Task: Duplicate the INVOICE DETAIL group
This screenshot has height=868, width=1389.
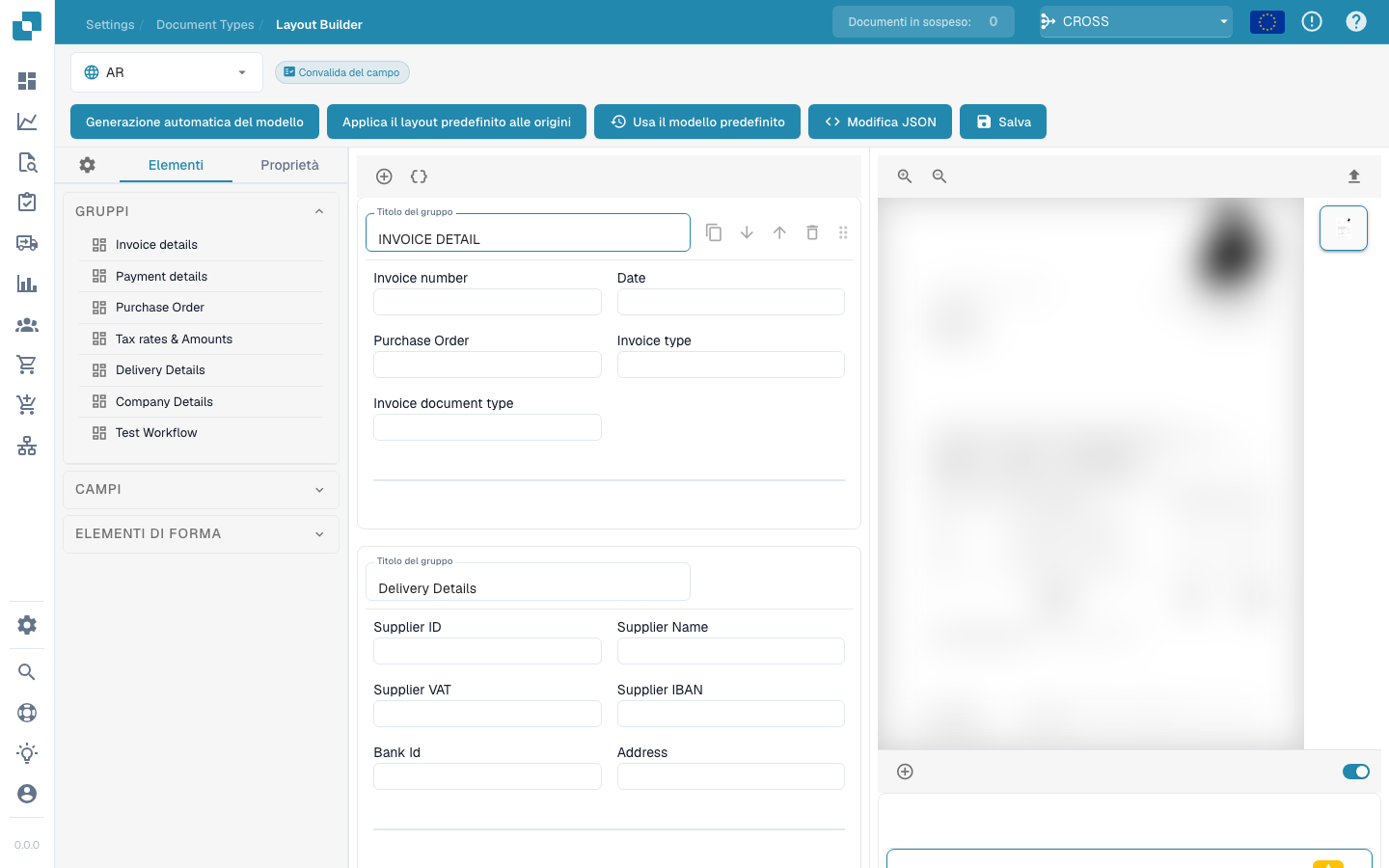Action: [714, 232]
